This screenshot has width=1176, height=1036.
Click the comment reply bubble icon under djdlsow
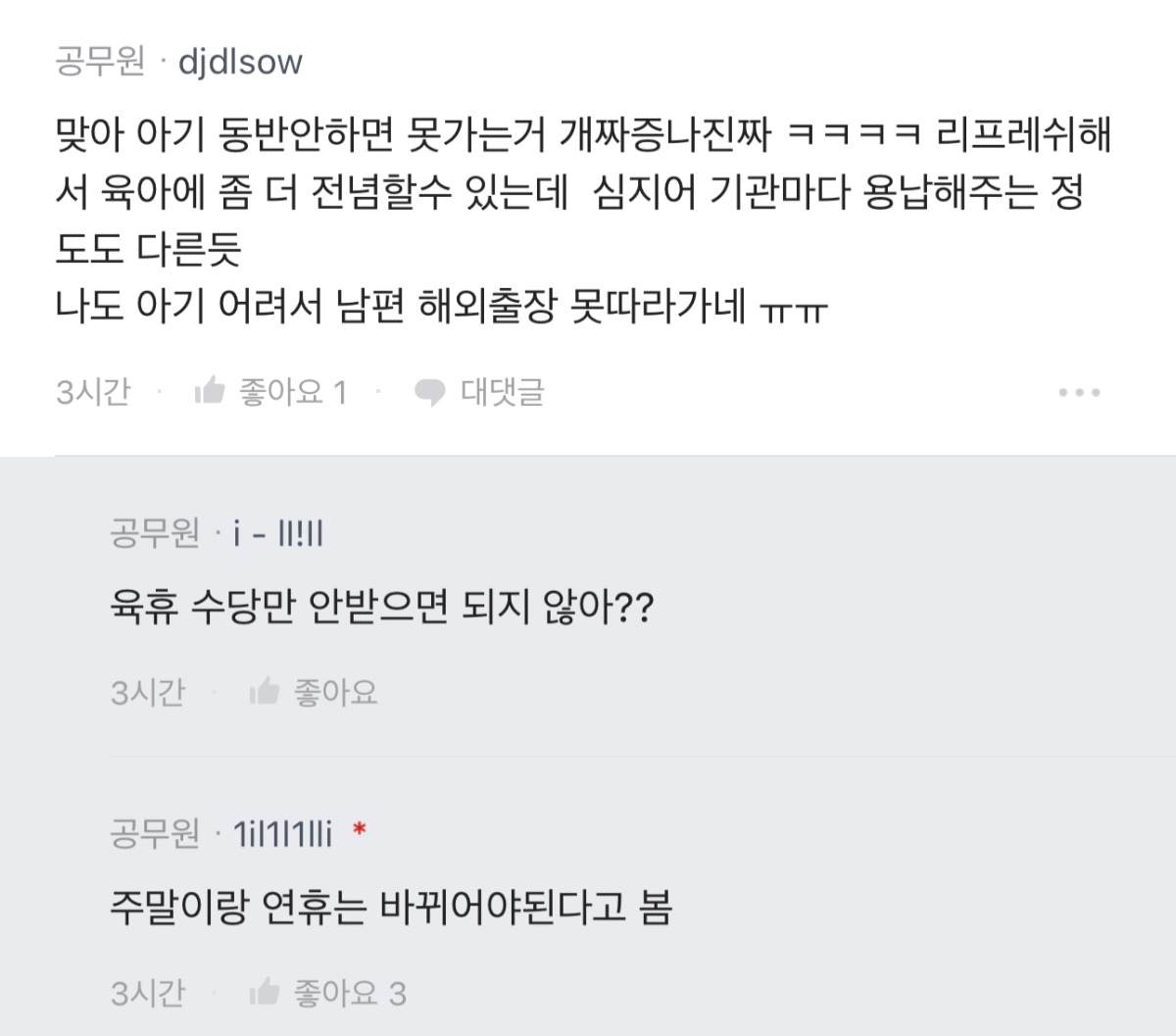coord(430,391)
